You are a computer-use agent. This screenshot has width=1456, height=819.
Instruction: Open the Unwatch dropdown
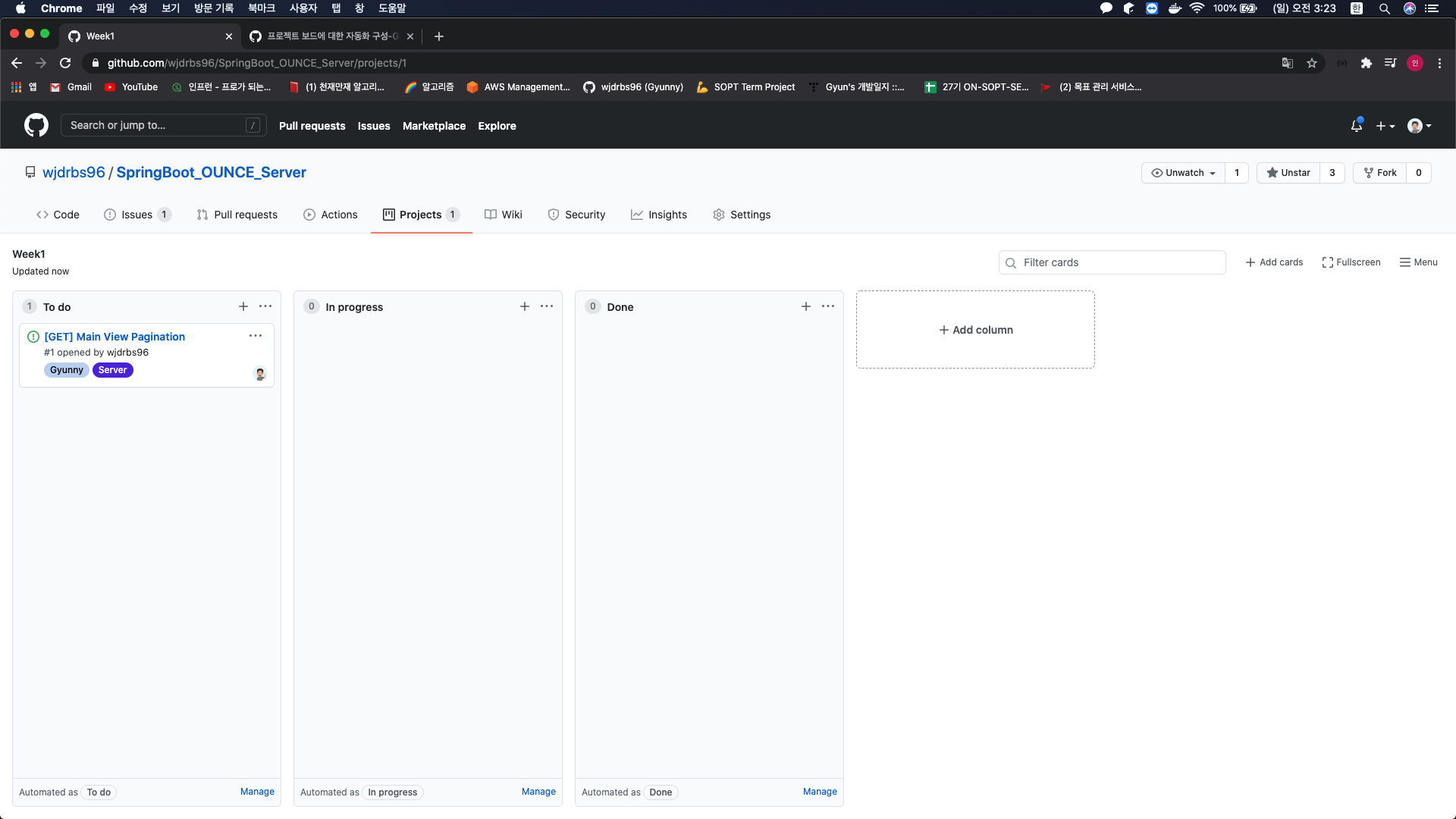[1183, 173]
